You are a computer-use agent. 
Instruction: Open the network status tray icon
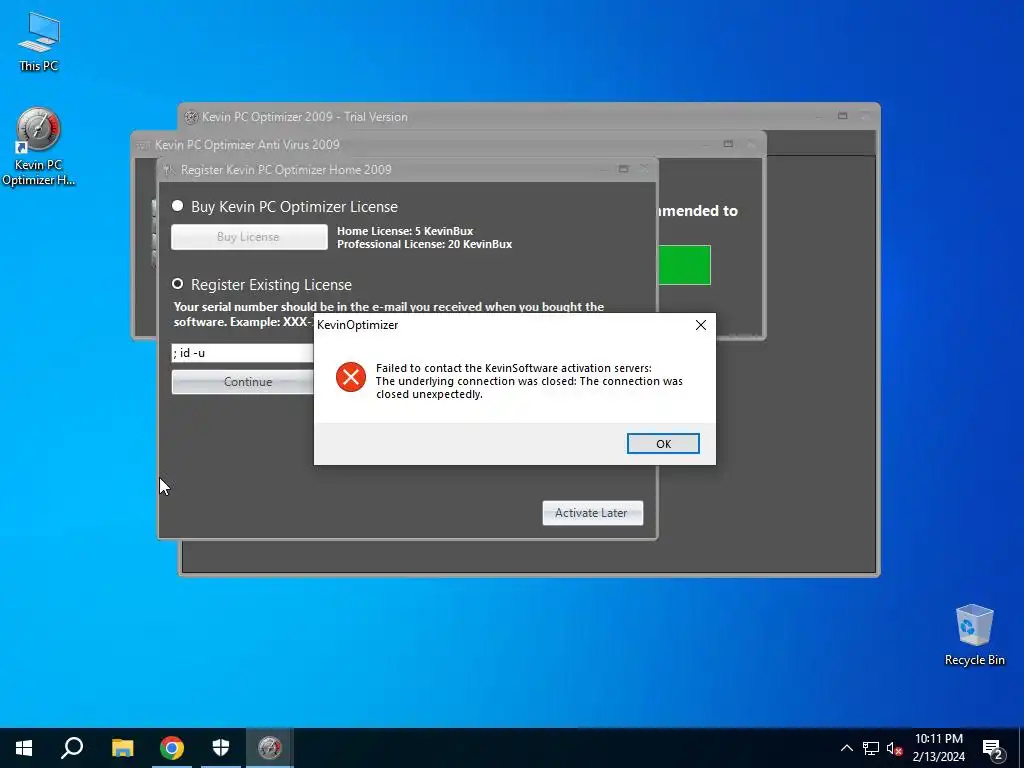click(x=871, y=748)
